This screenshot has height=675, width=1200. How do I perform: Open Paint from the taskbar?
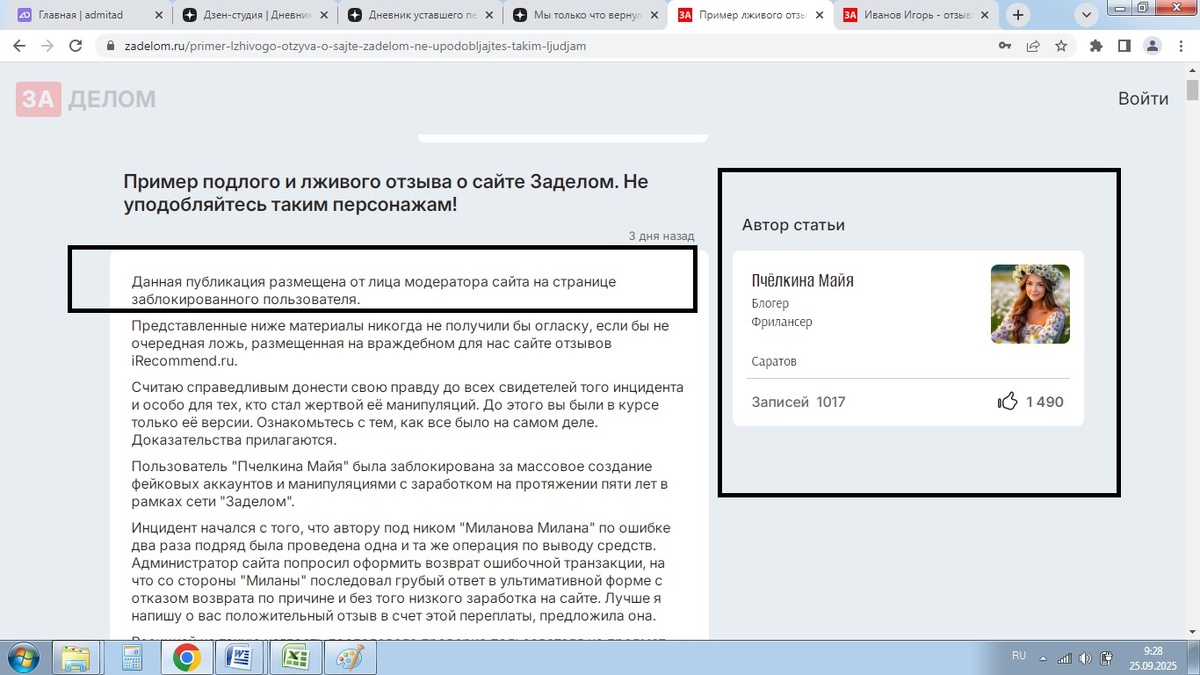[349, 658]
